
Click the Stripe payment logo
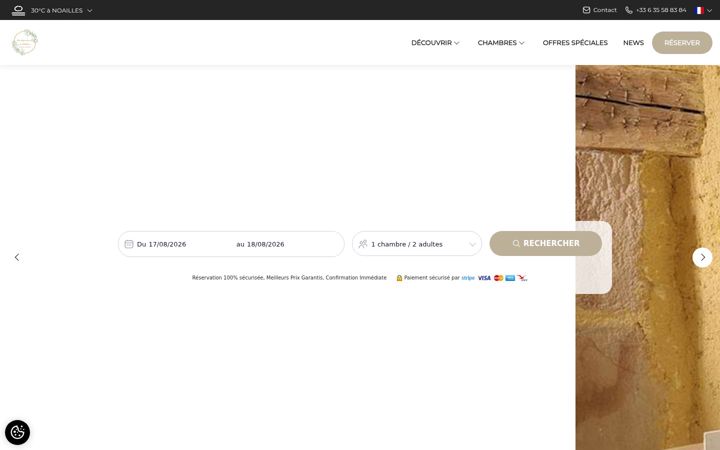coord(468,278)
